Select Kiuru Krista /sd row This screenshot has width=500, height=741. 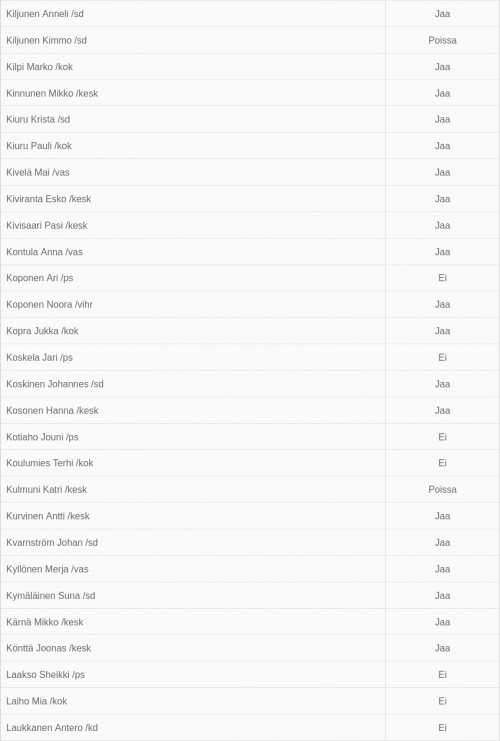click(x=250, y=120)
